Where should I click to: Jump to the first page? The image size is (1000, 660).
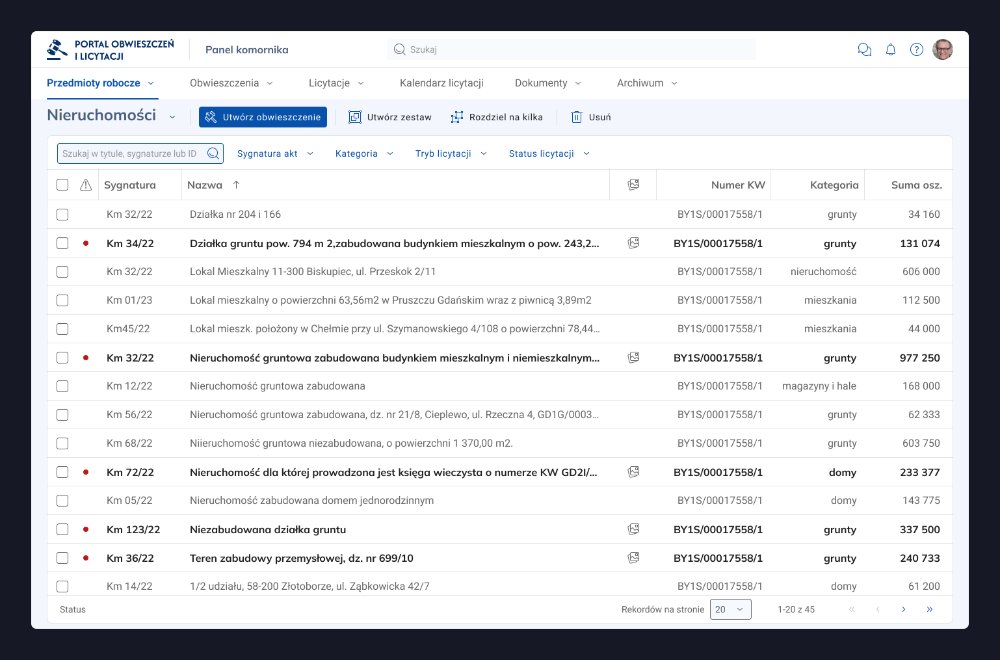[x=851, y=610]
